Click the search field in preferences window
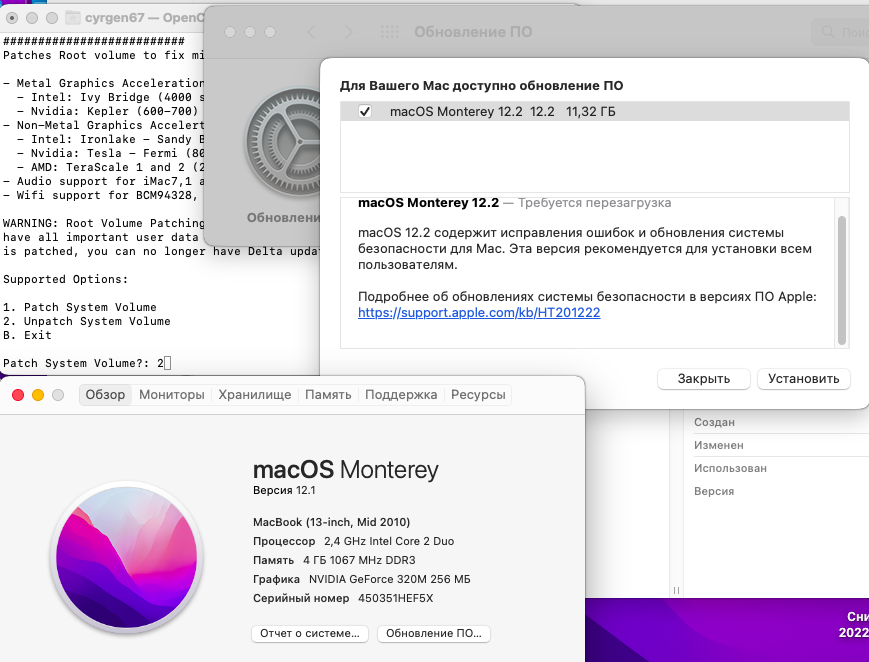 [x=840, y=32]
